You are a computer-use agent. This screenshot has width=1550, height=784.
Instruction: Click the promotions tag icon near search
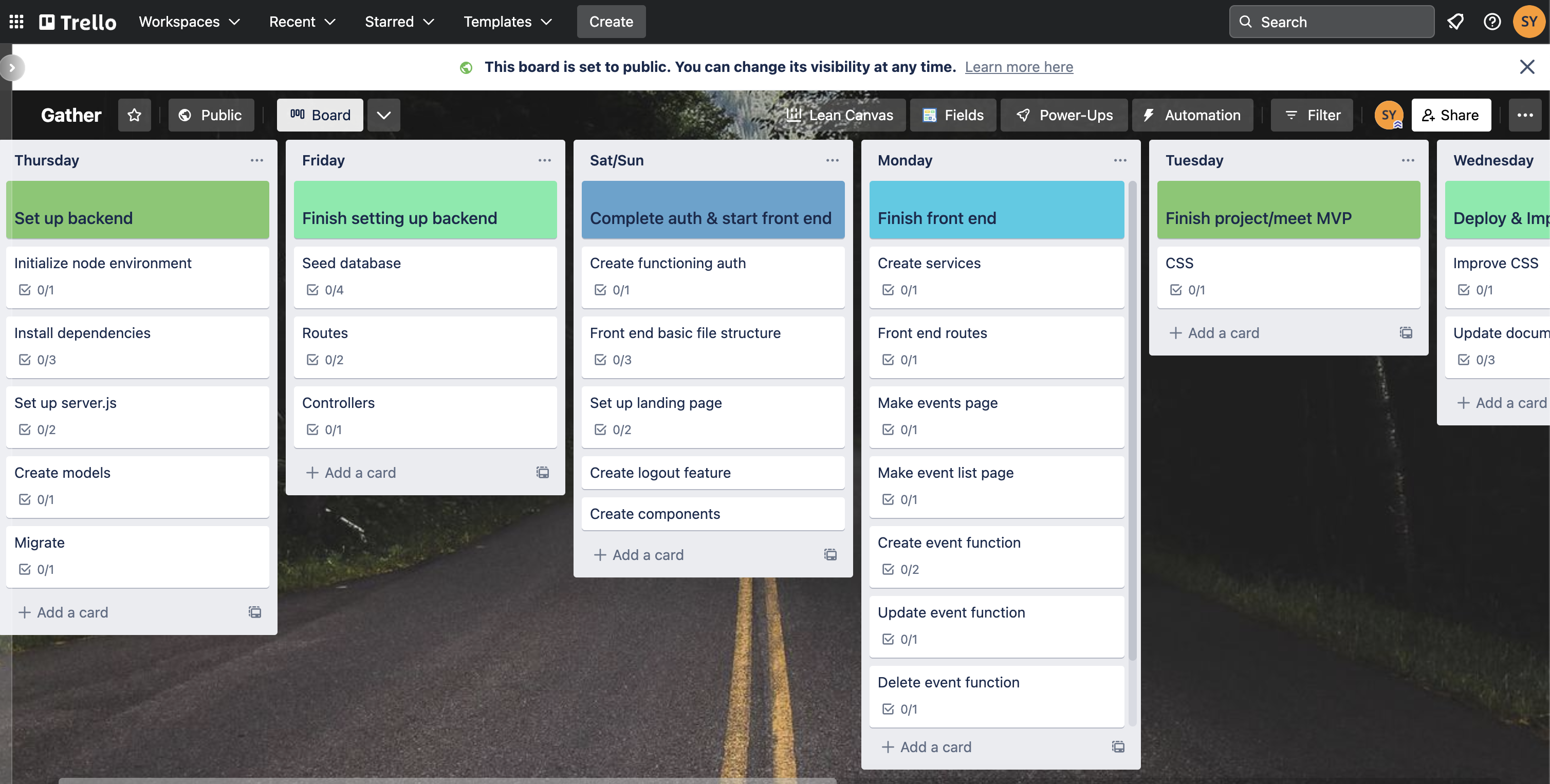pos(1455,21)
